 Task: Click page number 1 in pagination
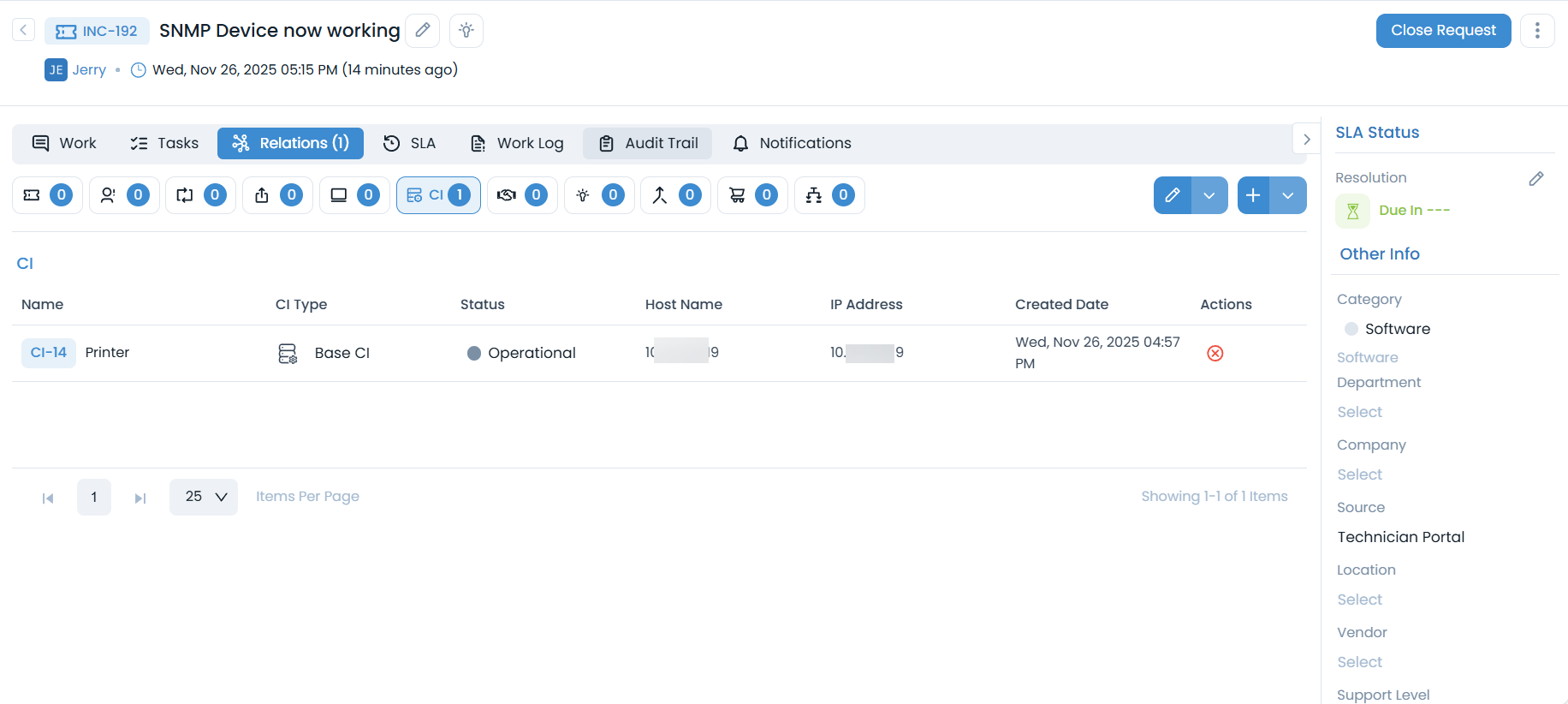coord(94,497)
